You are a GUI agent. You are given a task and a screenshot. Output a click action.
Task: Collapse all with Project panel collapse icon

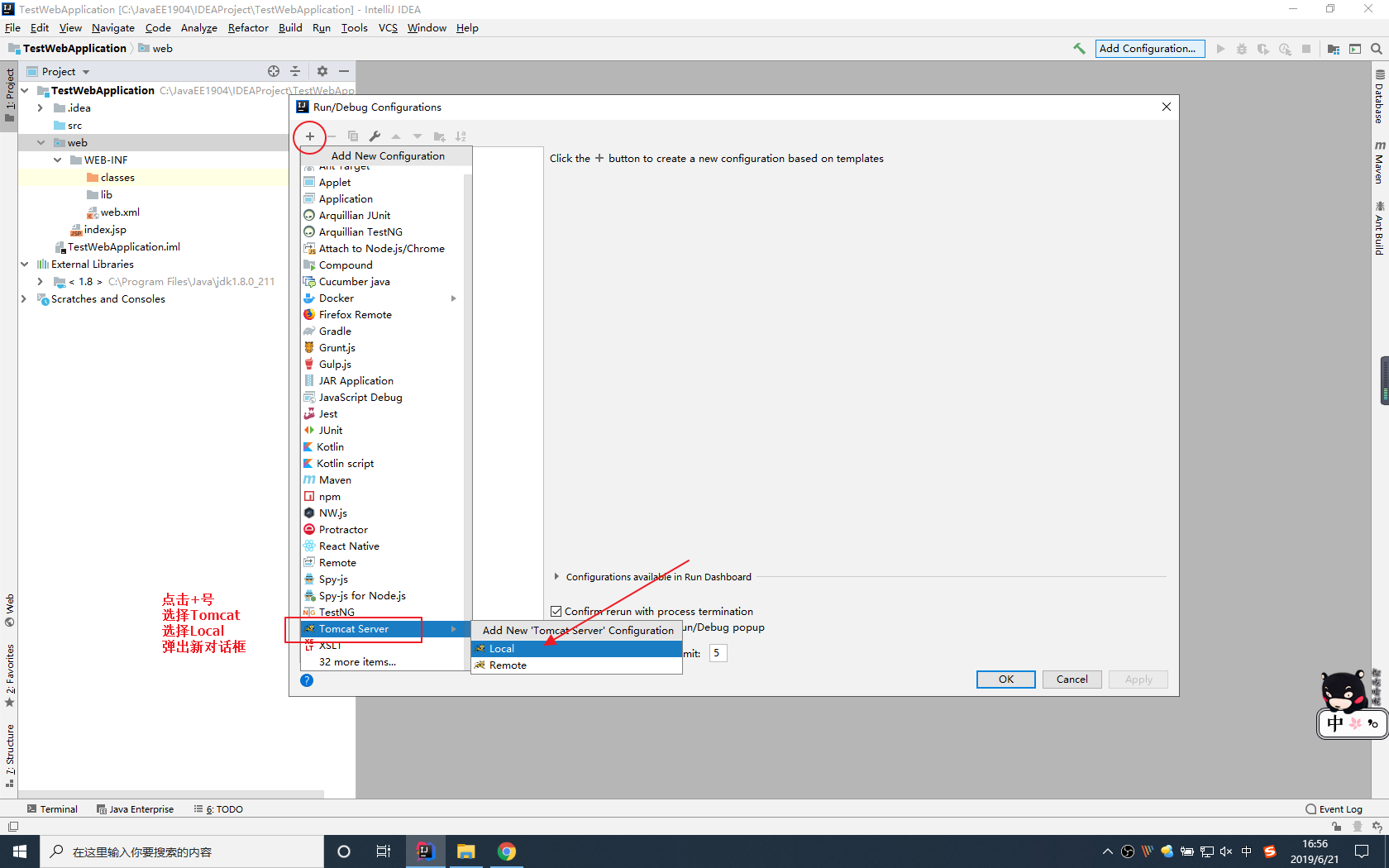[295, 71]
